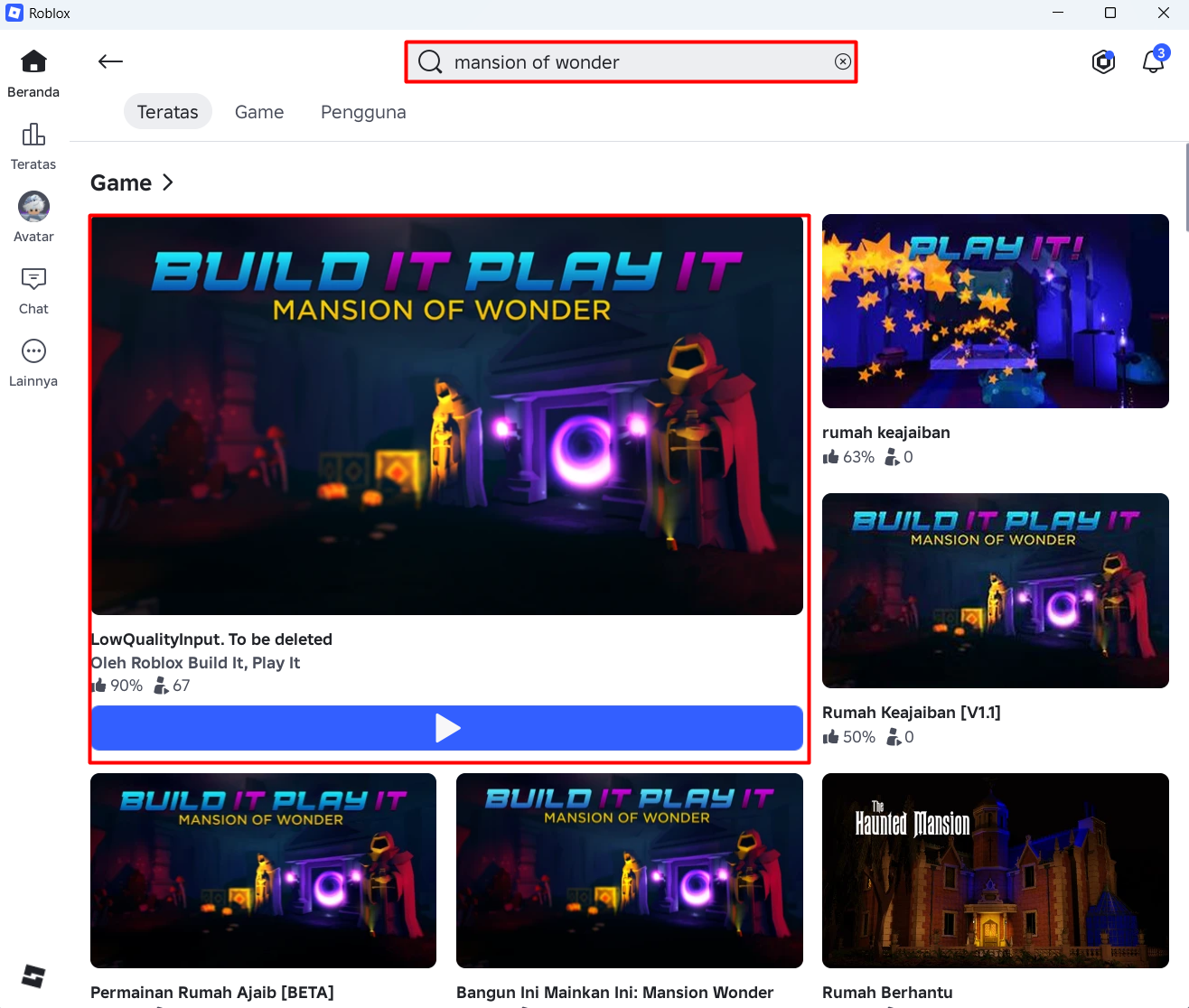Open the Chat sidebar icon

33,278
